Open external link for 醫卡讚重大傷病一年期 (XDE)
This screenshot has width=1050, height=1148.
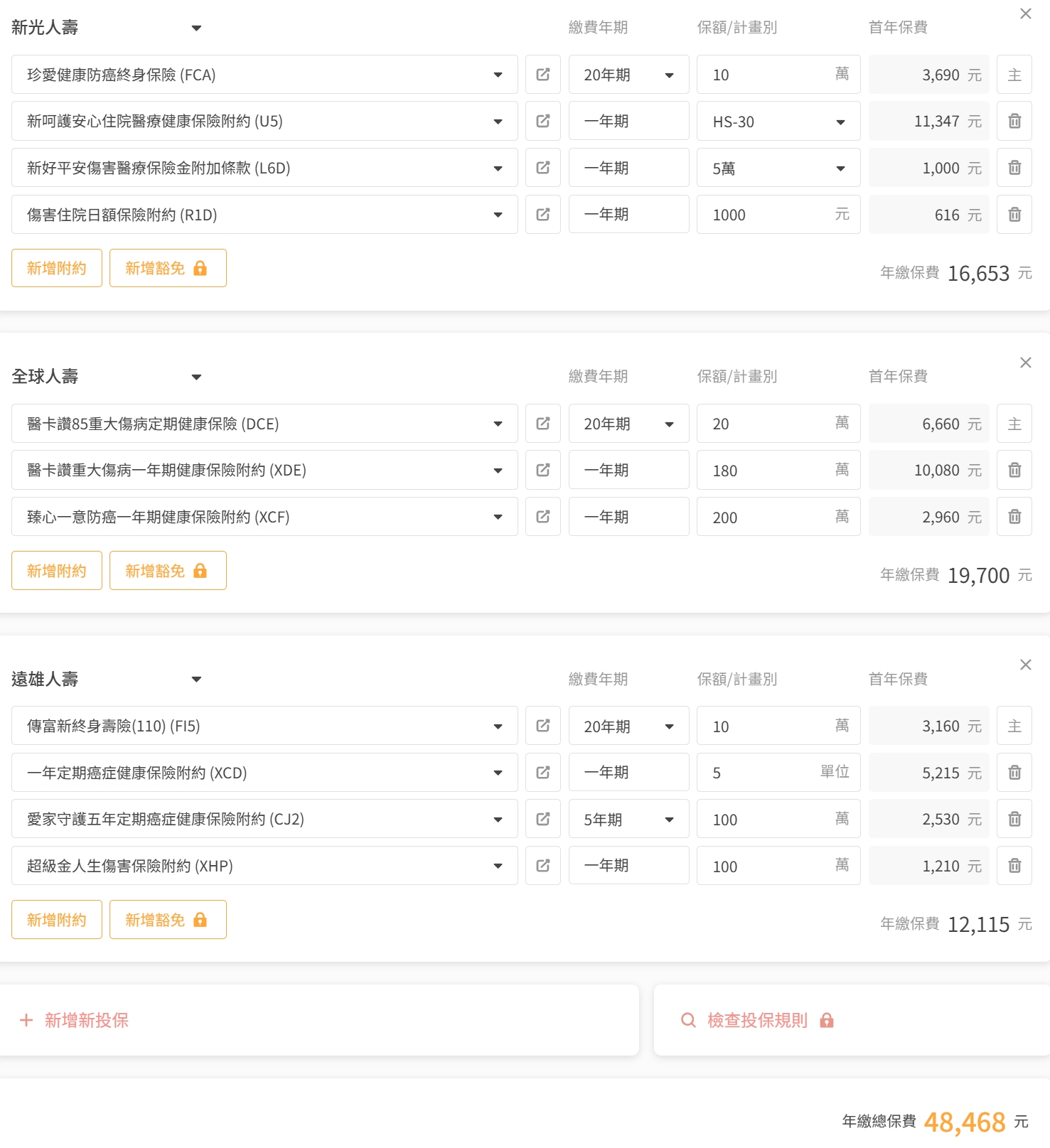[543, 470]
